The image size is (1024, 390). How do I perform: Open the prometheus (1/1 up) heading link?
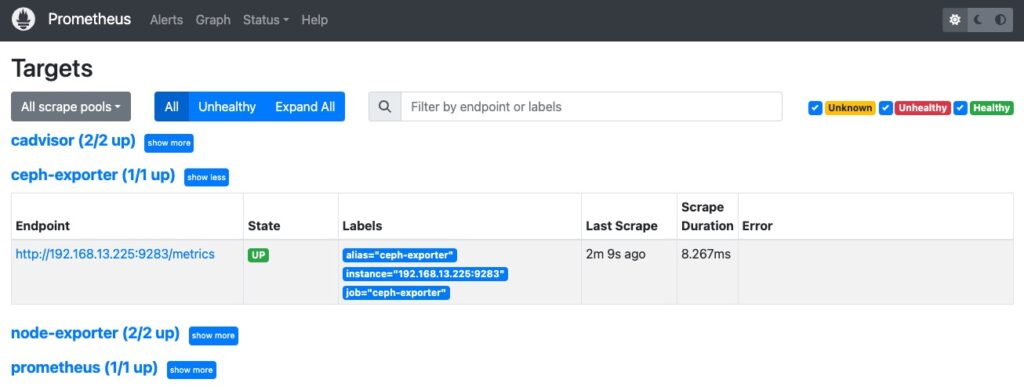click(x=84, y=368)
